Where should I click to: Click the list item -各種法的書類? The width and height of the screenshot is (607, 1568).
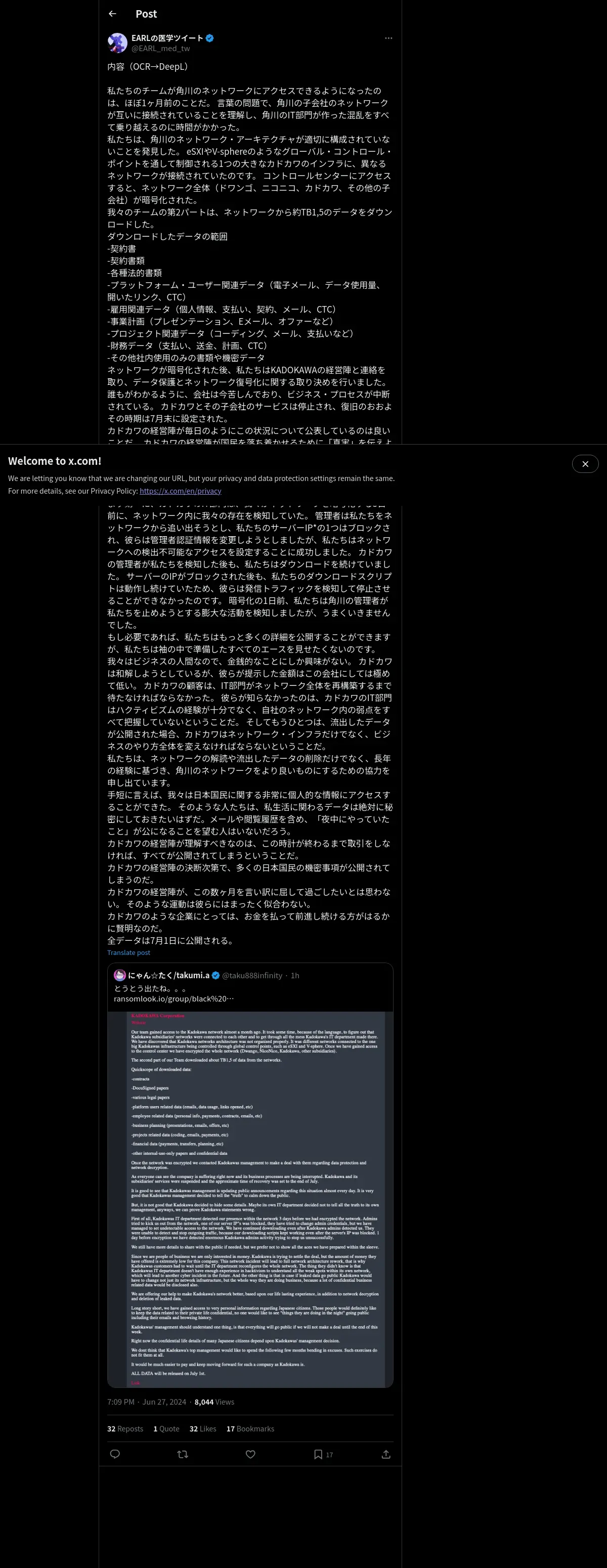click(x=135, y=273)
